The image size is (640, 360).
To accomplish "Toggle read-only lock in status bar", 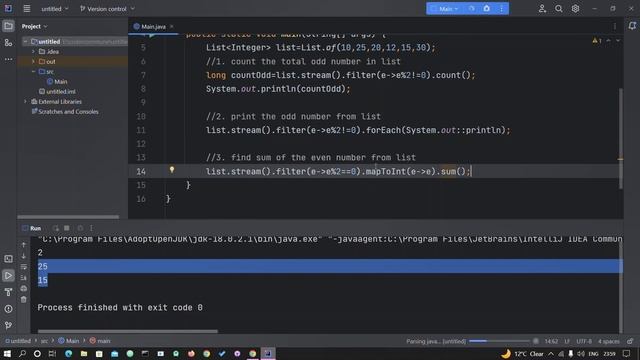I will pos(631,341).
